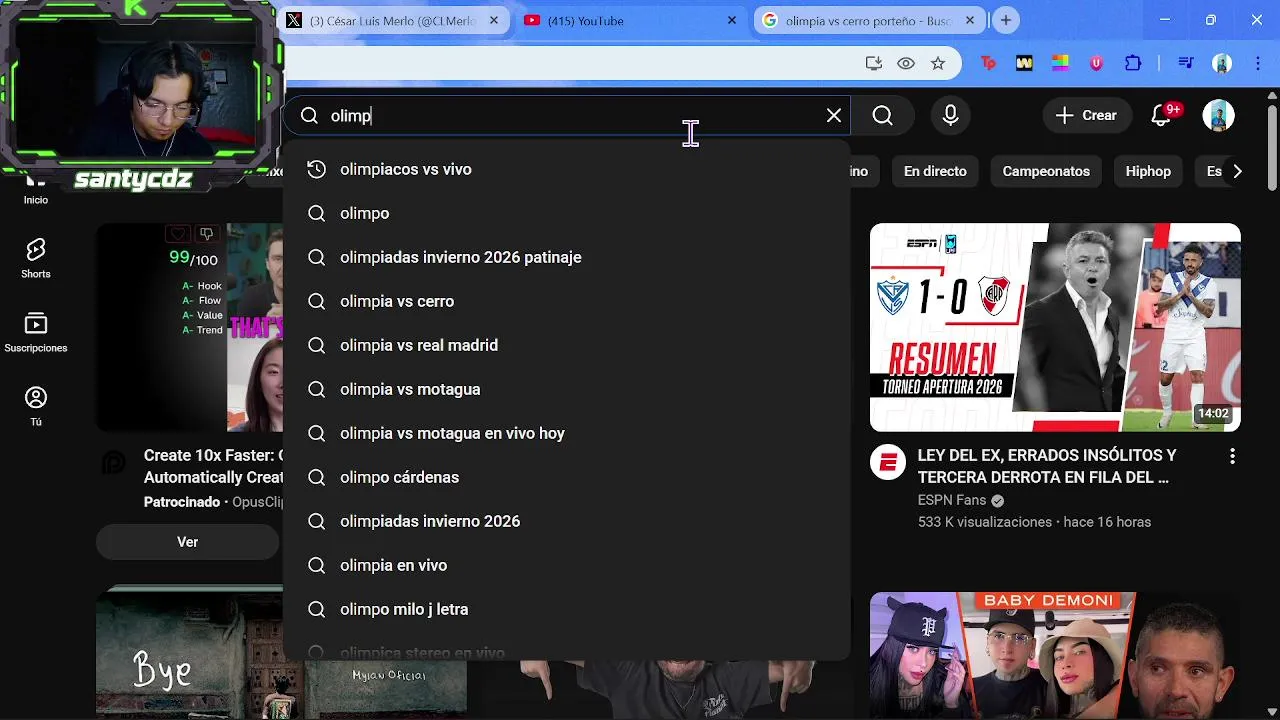Select suggestion "olimpiadas invierno 2026 patinaje"

tap(566, 257)
